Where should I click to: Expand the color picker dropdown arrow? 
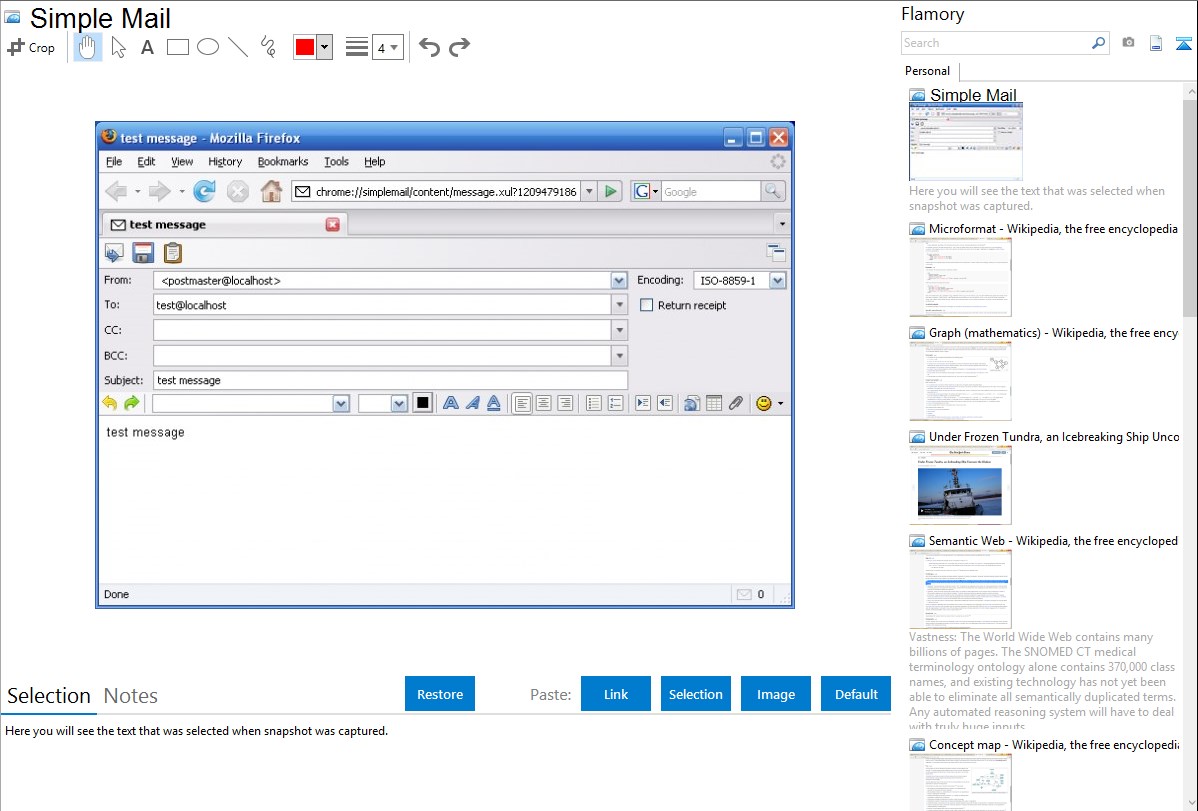tap(325, 47)
